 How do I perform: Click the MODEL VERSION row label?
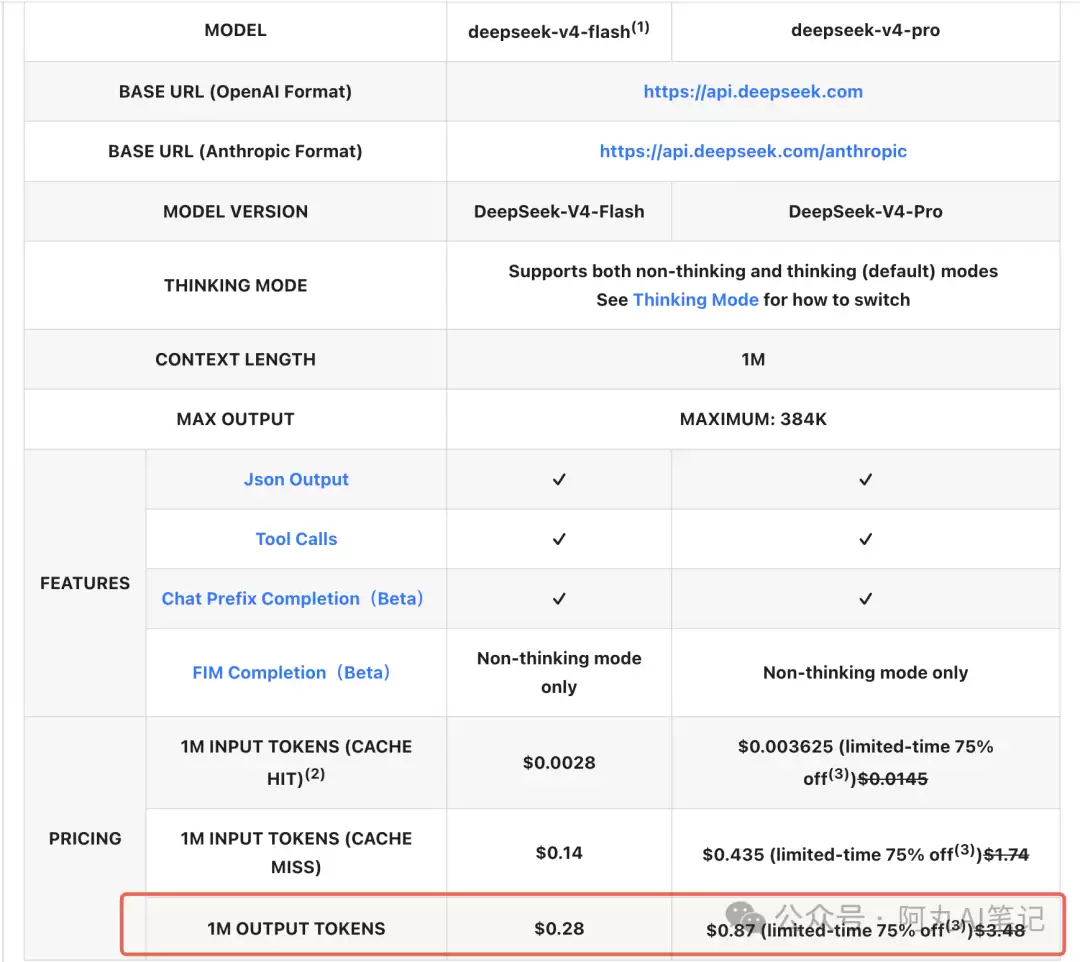point(236,211)
